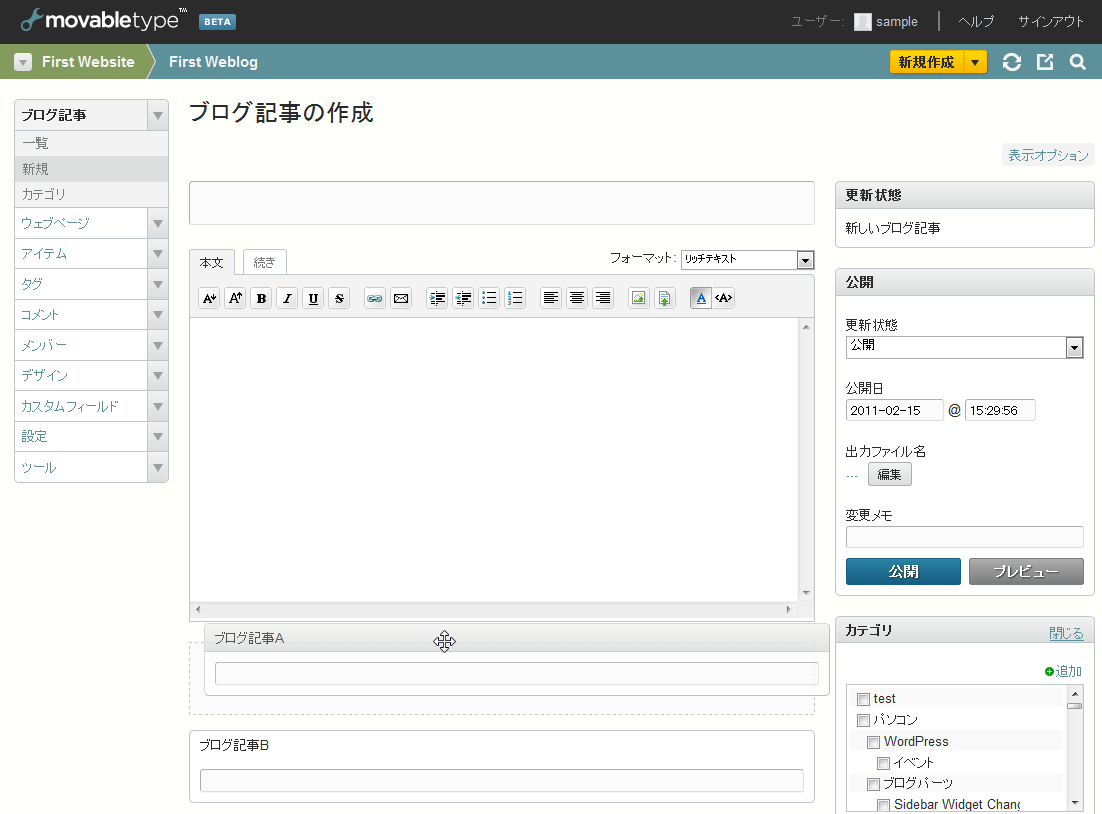Click the category list scrollbar
Screen dimensions: 1102x814
(1075, 749)
